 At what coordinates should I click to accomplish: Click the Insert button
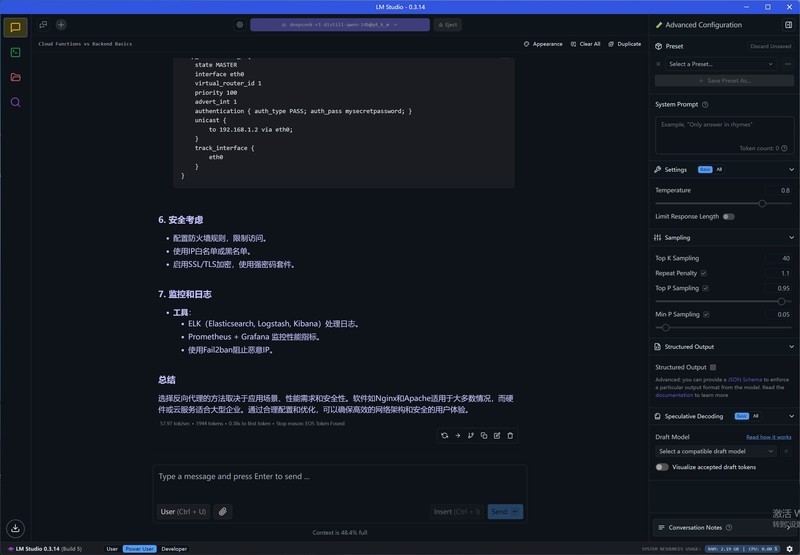(x=457, y=512)
